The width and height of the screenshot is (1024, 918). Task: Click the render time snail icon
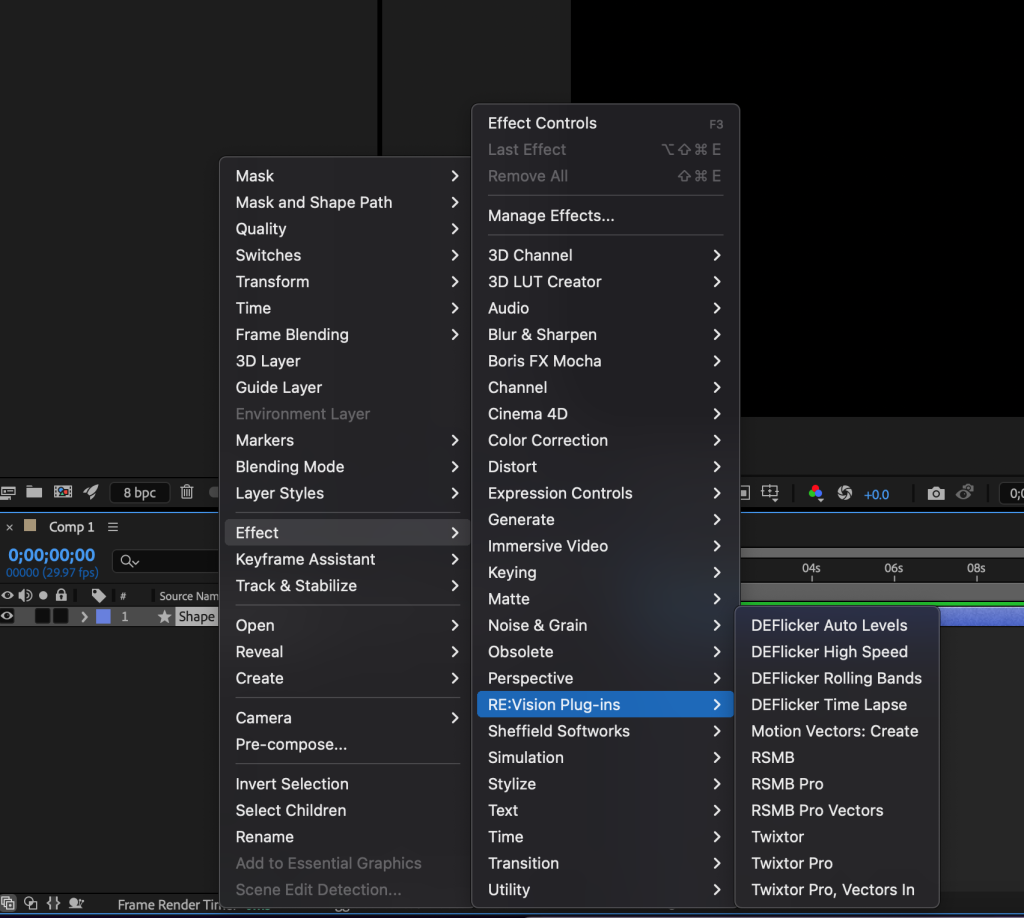click(76, 903)
